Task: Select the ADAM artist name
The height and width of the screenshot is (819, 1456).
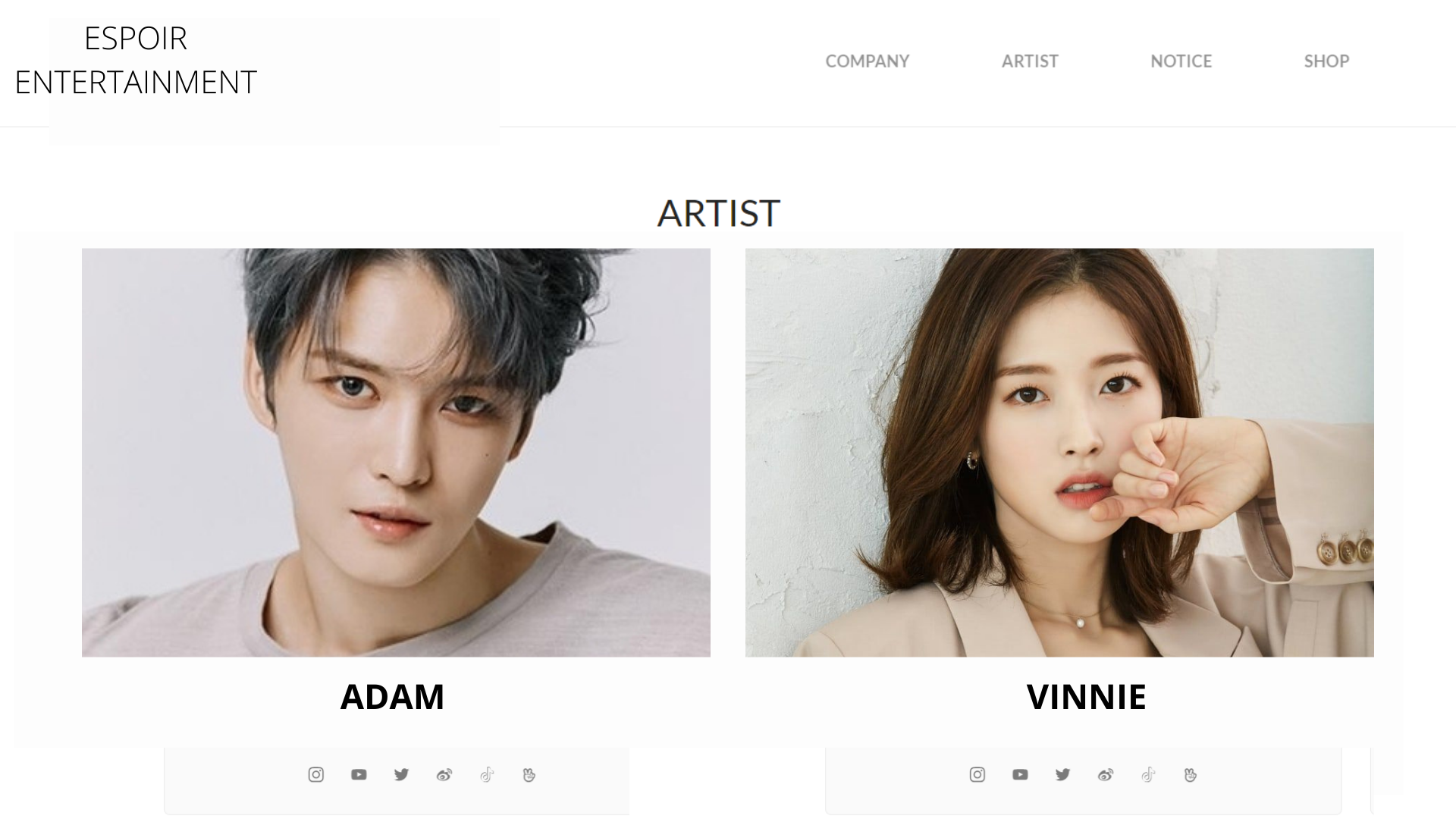Action: pos(392,696)
